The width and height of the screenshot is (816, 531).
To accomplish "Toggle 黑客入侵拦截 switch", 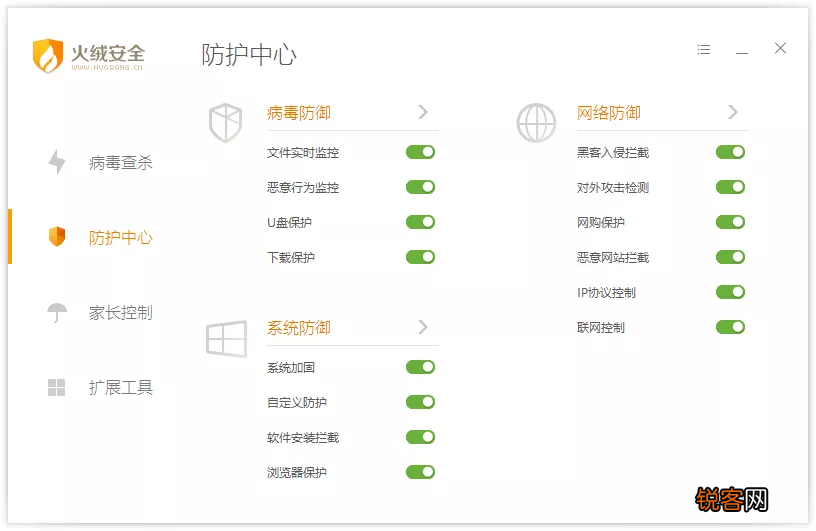I will (731, 152).
